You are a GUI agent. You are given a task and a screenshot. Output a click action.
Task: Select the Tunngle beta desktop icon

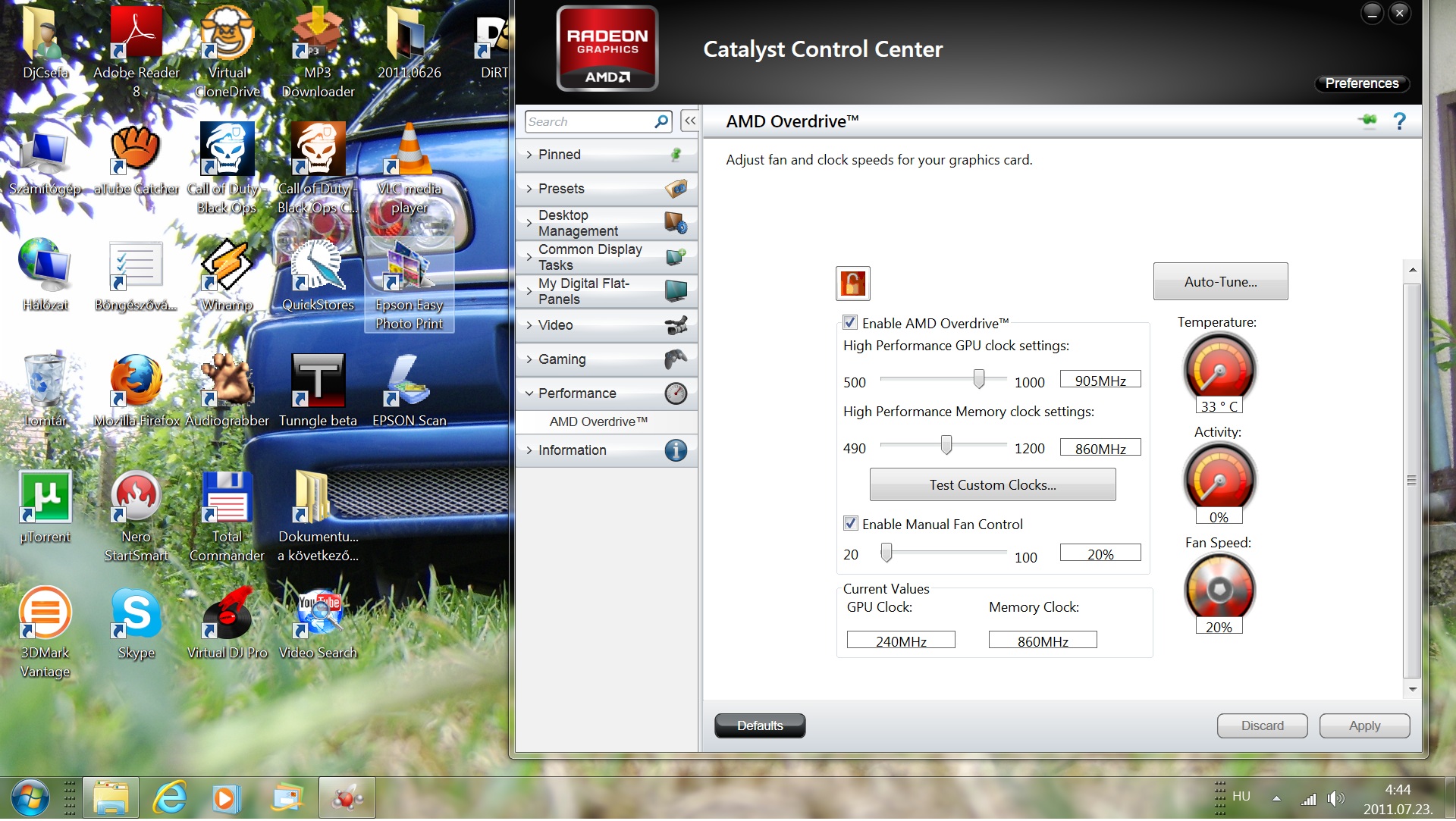click(318, 391)
